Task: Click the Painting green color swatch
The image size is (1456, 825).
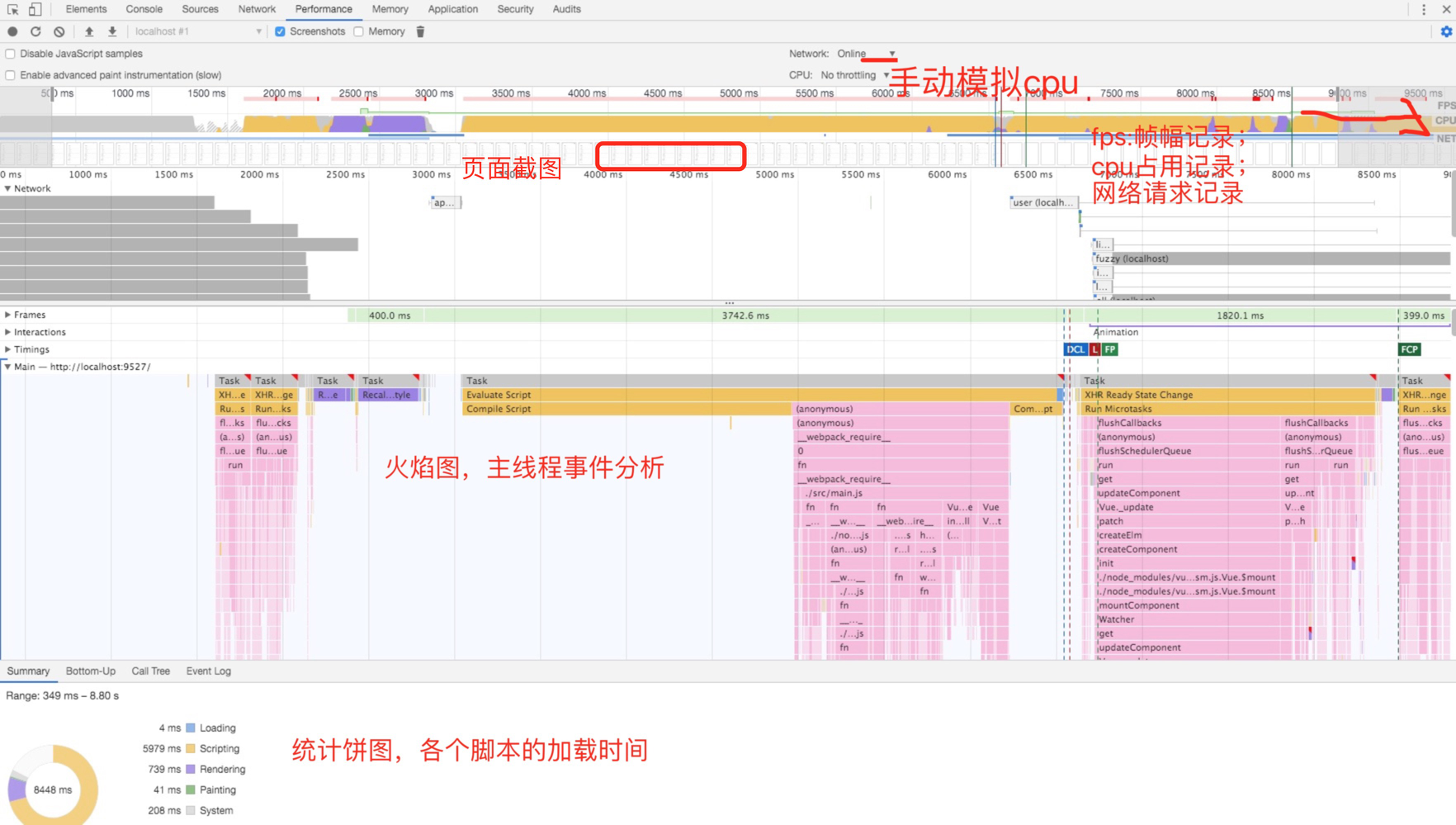Action: tap(191, 789)
